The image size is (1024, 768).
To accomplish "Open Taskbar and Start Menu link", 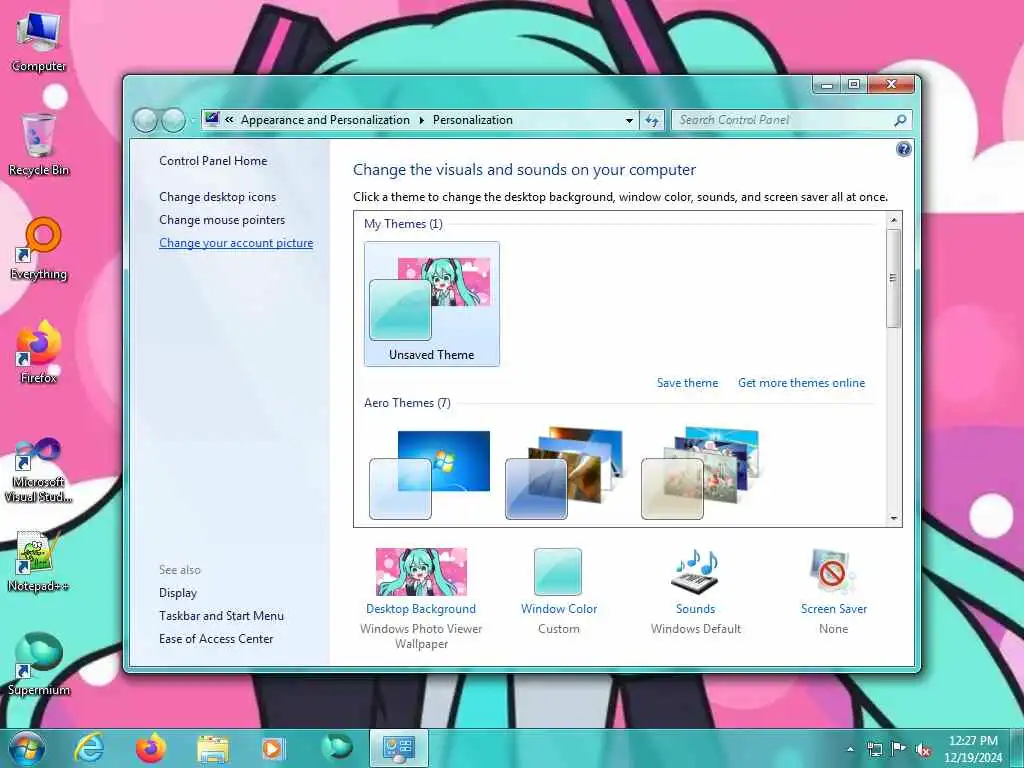I will tap(221, 616).
